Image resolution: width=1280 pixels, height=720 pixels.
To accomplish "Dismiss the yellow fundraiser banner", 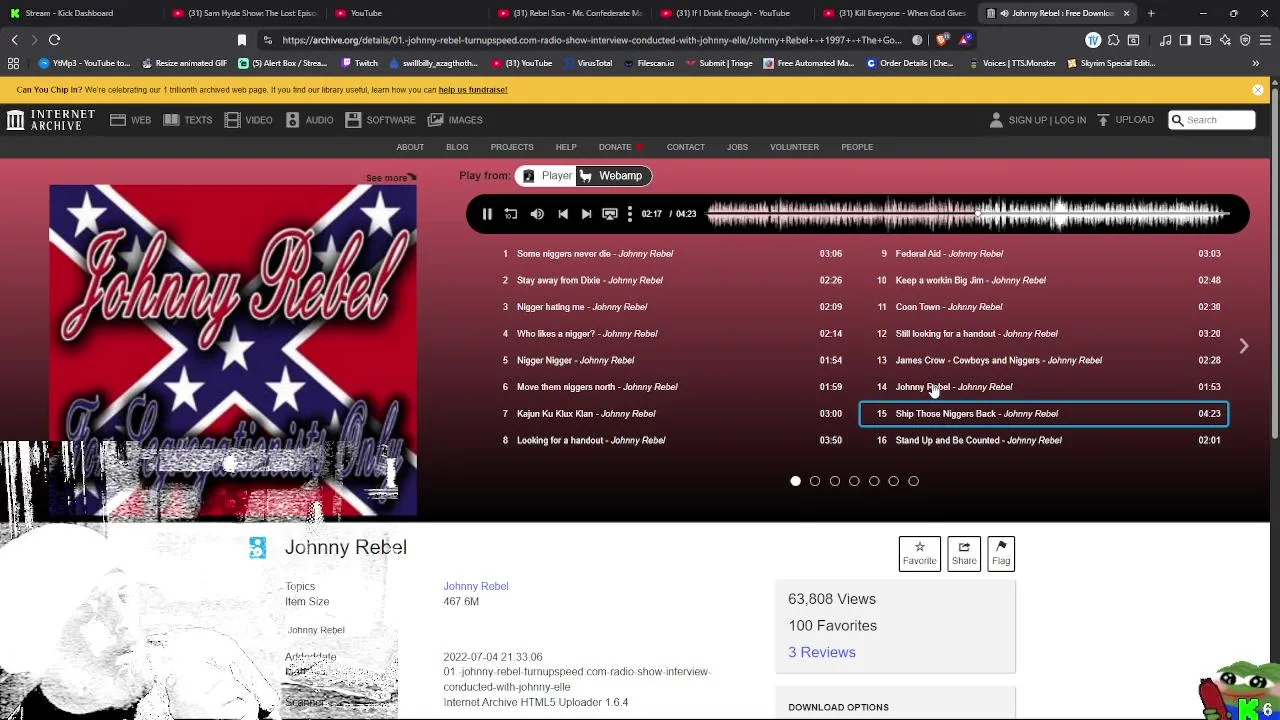I will click(1257, 90).
